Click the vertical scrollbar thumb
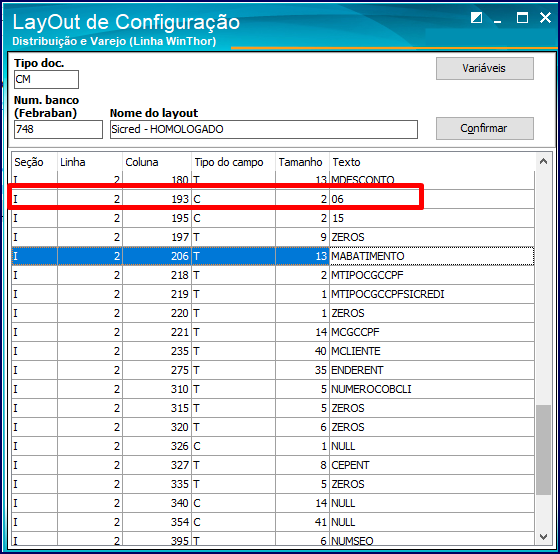The image size is (560, 554). tap(543, 450)
